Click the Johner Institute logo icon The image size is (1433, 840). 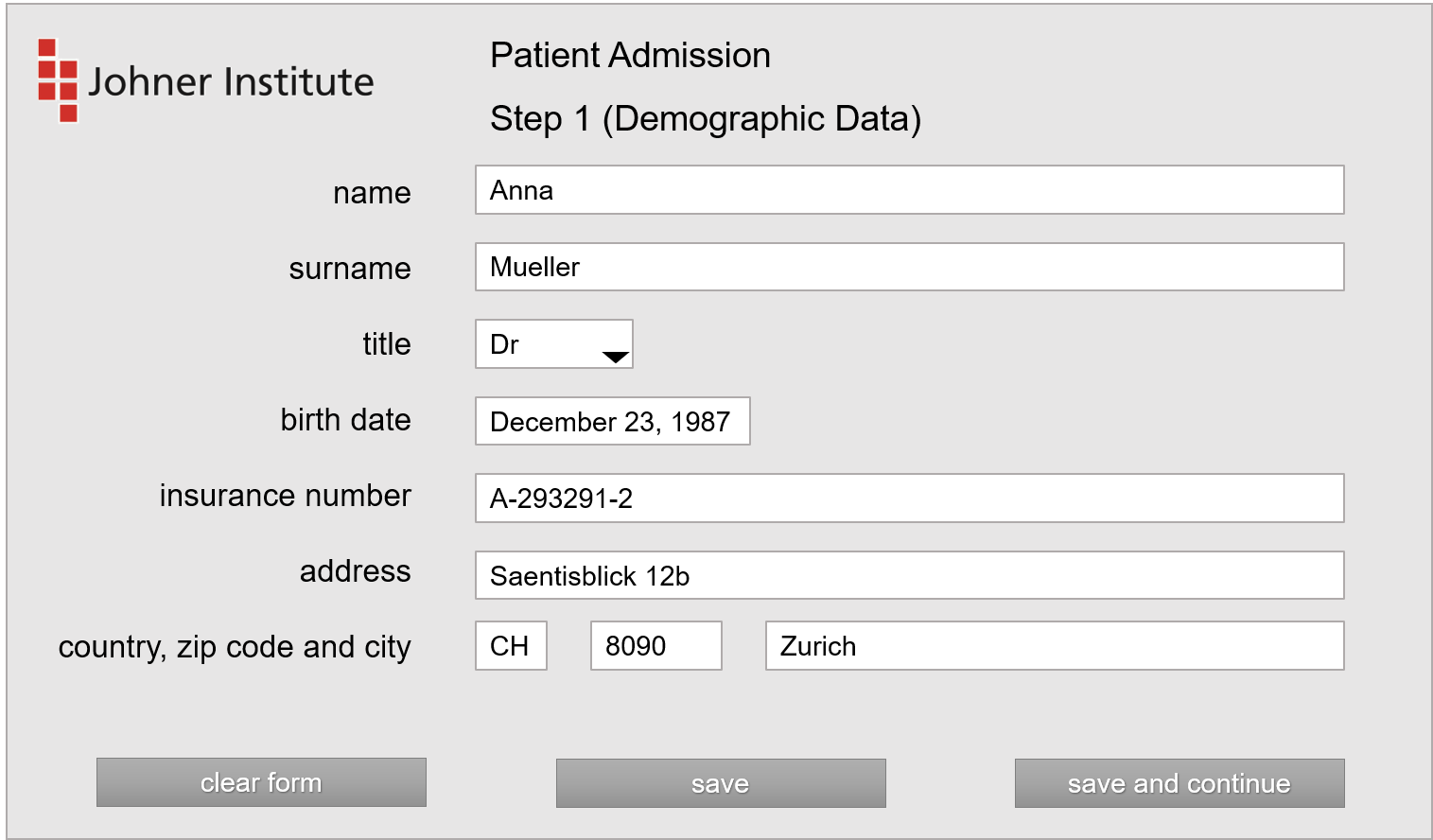pyautogui.click(x=58, y=81)
